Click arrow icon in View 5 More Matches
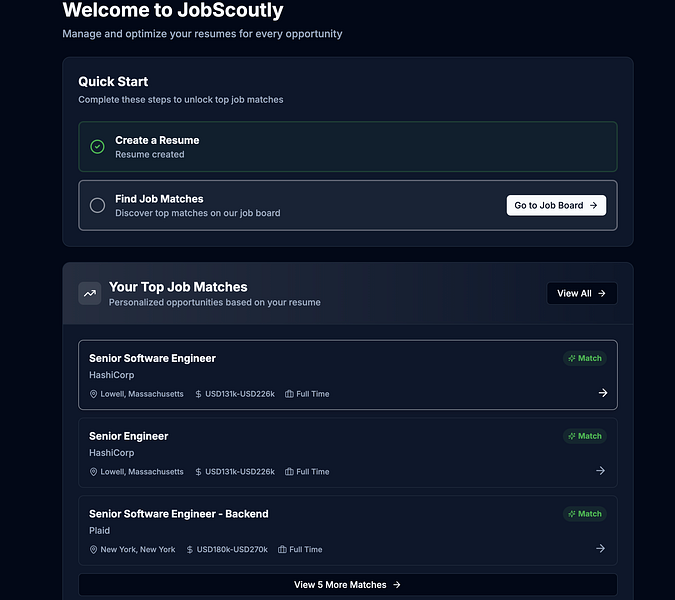The width and height of the screenshot is (675, 600). 397,585
